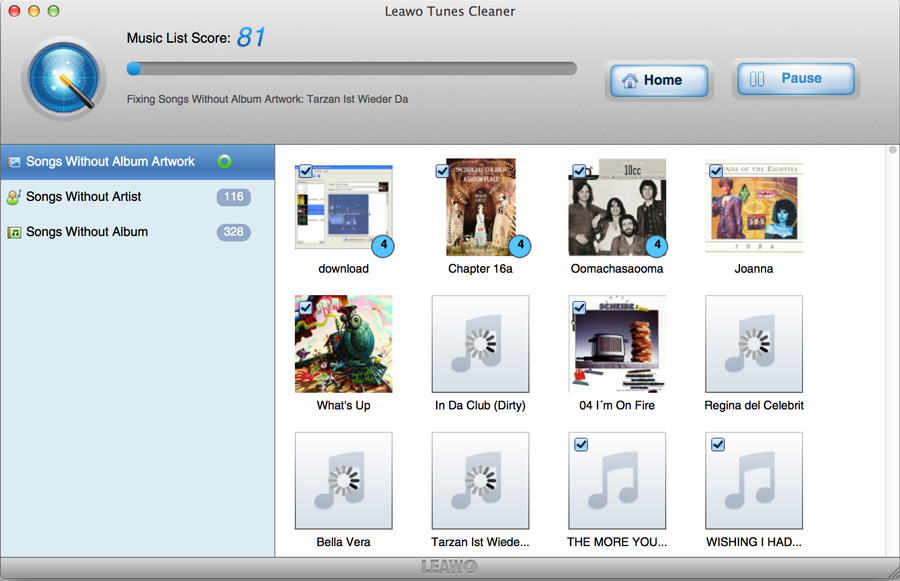Click the window resize grip
This screenshot has height=581, width=900.
[x=892, y=572]
